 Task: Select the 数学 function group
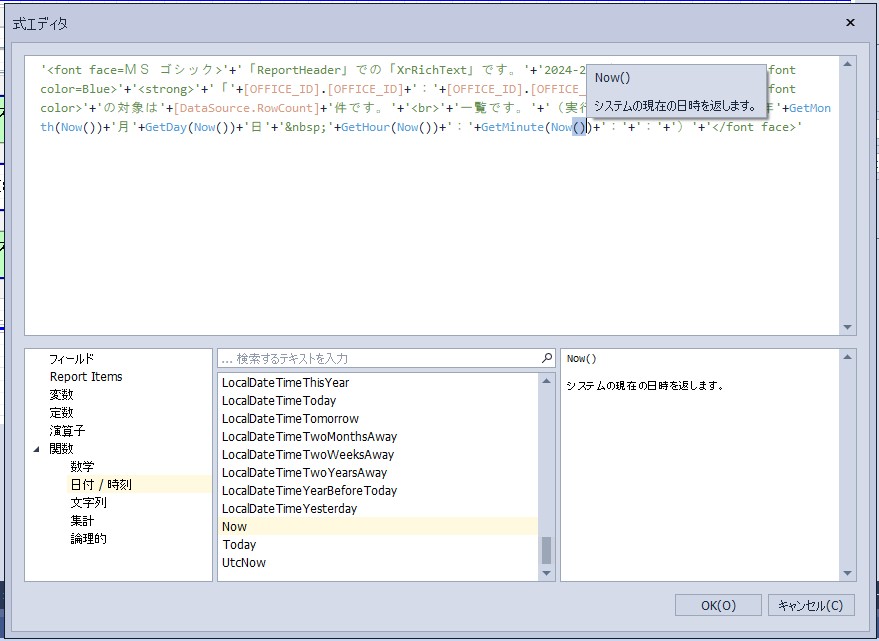pos(82,466)
